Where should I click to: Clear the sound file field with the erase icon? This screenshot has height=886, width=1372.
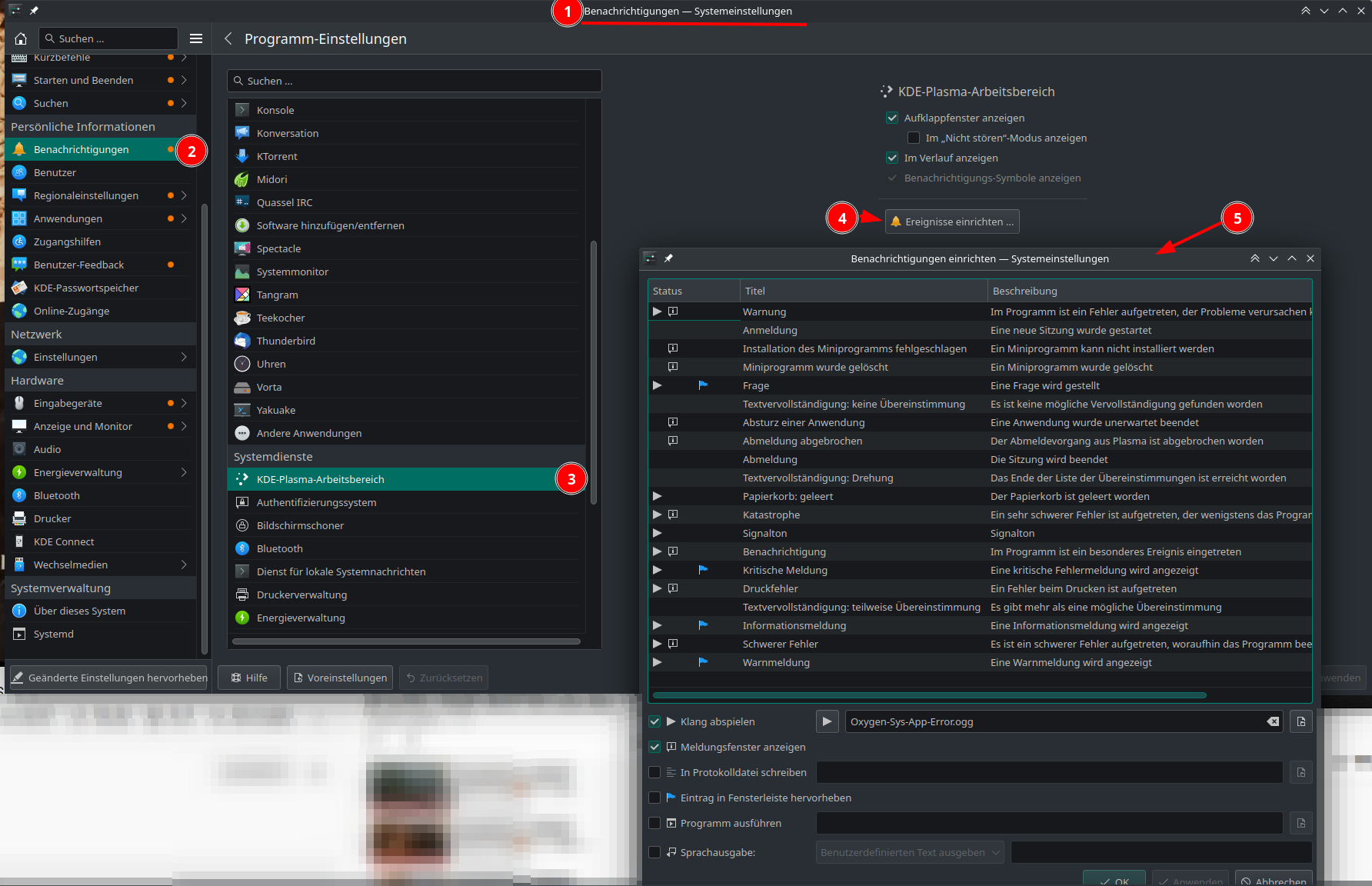coord(1273,721)
